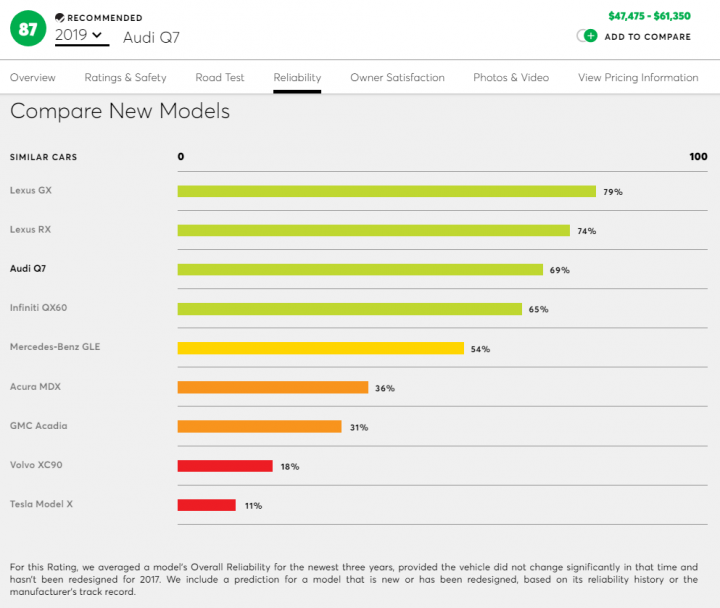Select the Audi Q7 row label
This screenshot has height=608, width=720.
tap(28, 268)
